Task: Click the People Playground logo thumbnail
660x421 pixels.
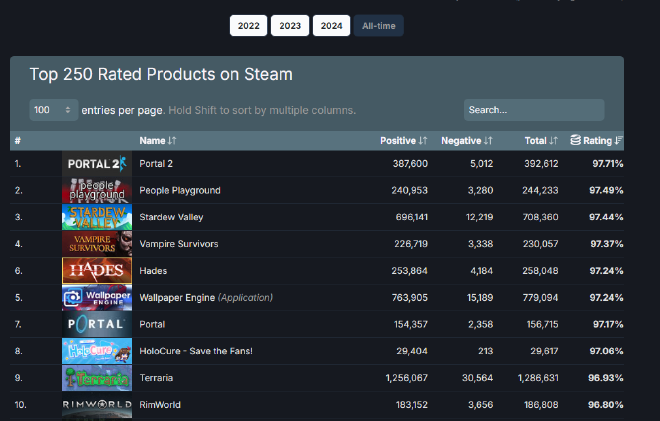Action: pyautogui.click(x=96, y=190)
